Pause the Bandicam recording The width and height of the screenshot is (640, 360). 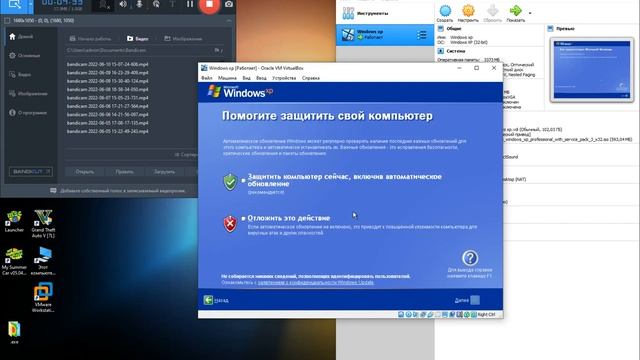coord(190,4)
